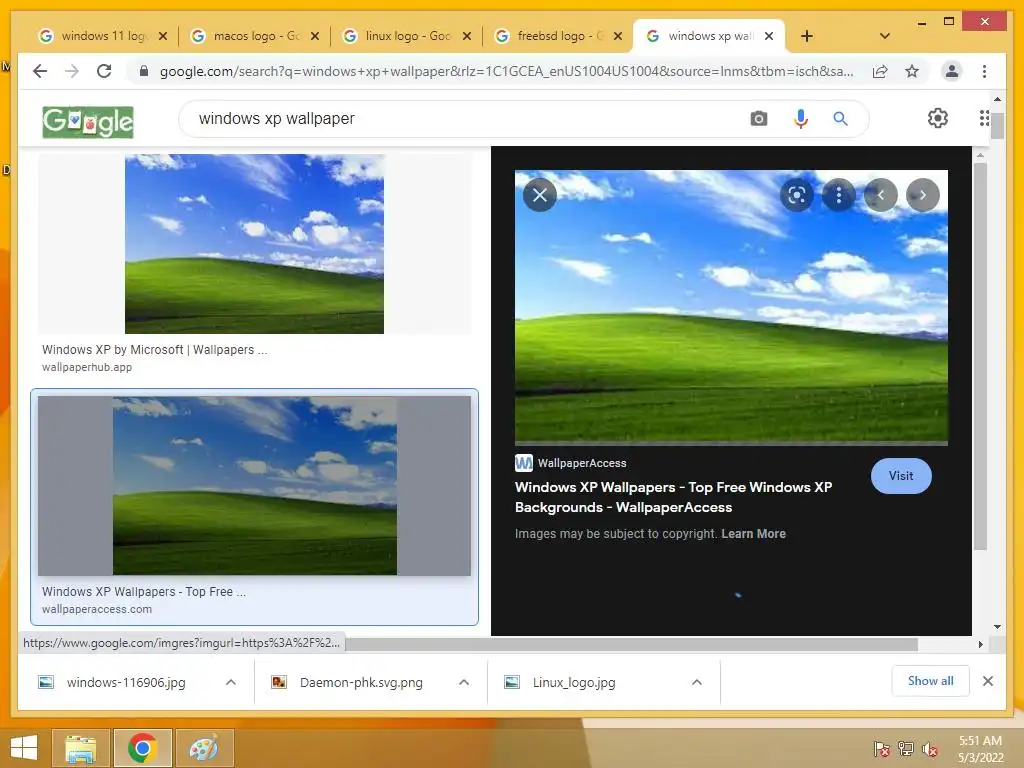Expand options for Daemon-phk.svg.png download
Viewport: 1024px width, 768px height.
pos(464,682)
